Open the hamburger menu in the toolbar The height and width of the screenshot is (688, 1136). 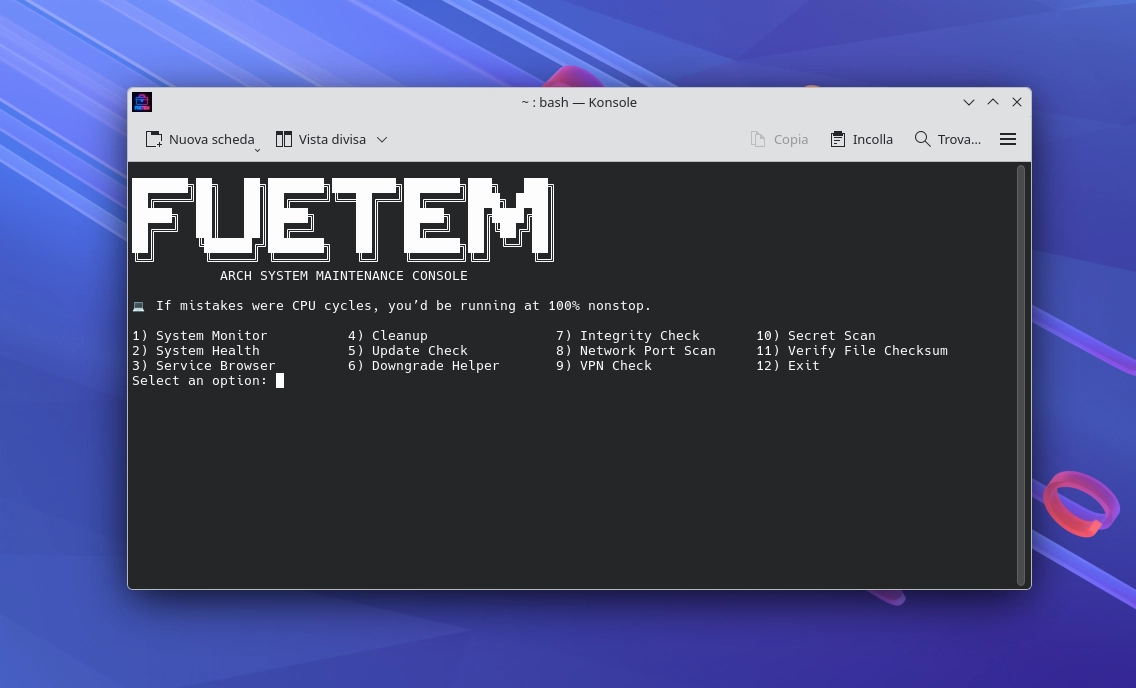[1008, 139]
